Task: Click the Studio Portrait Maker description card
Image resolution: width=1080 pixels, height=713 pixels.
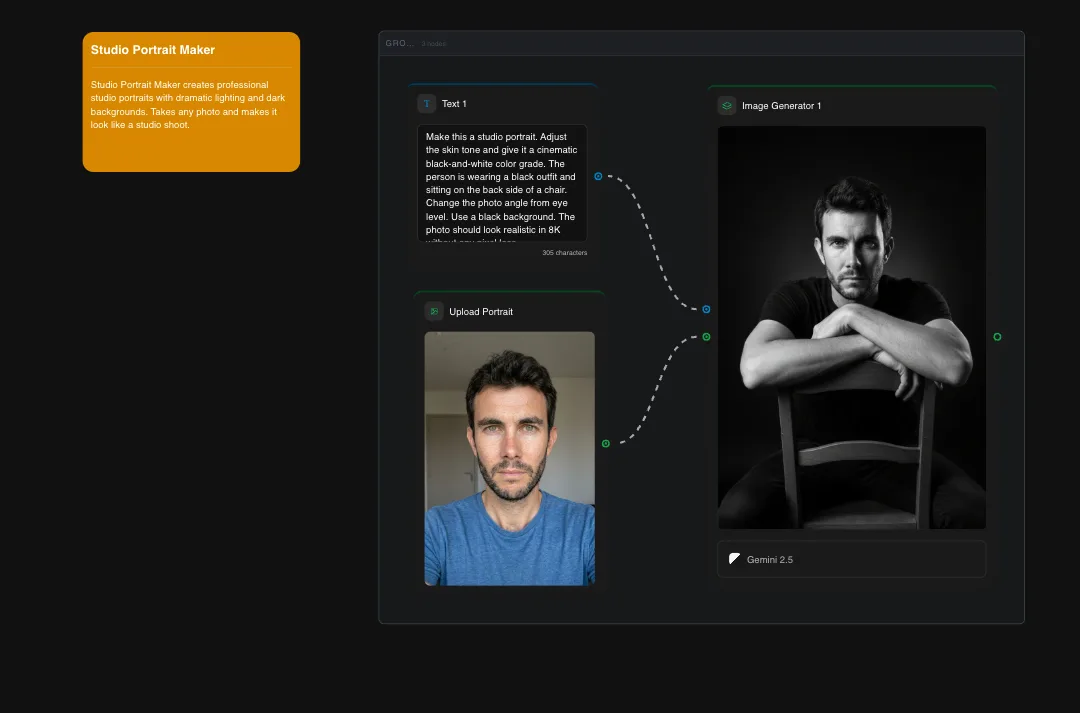Action: coord(190,104)
